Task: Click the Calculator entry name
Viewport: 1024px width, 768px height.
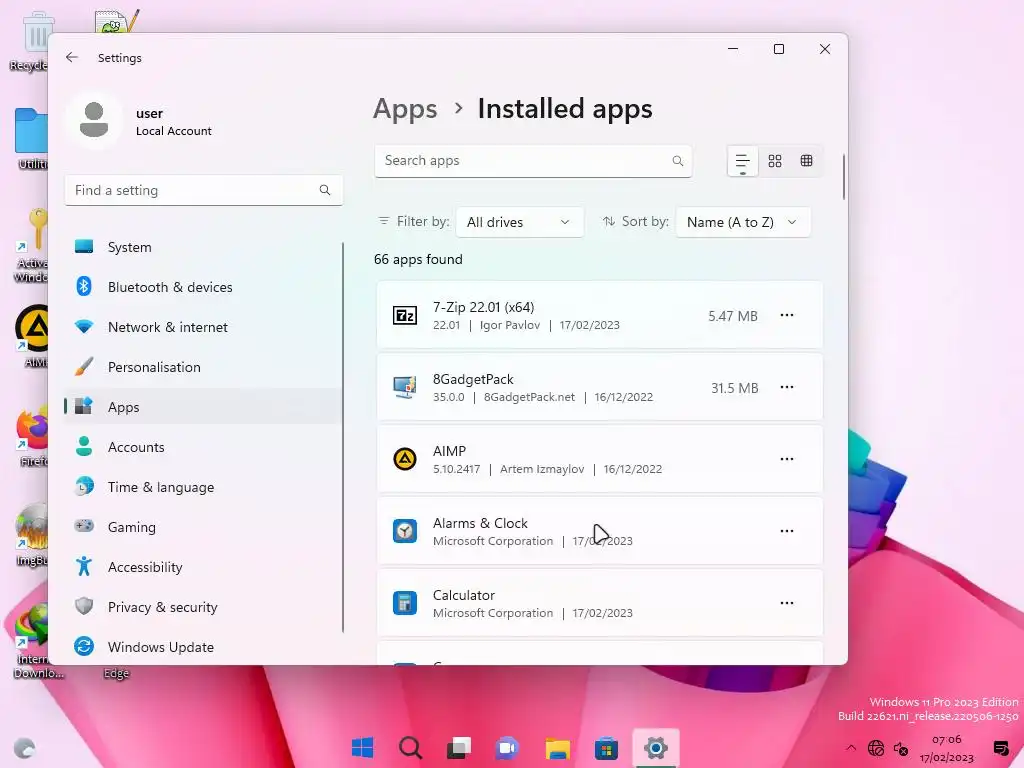Action: point(464,595)
